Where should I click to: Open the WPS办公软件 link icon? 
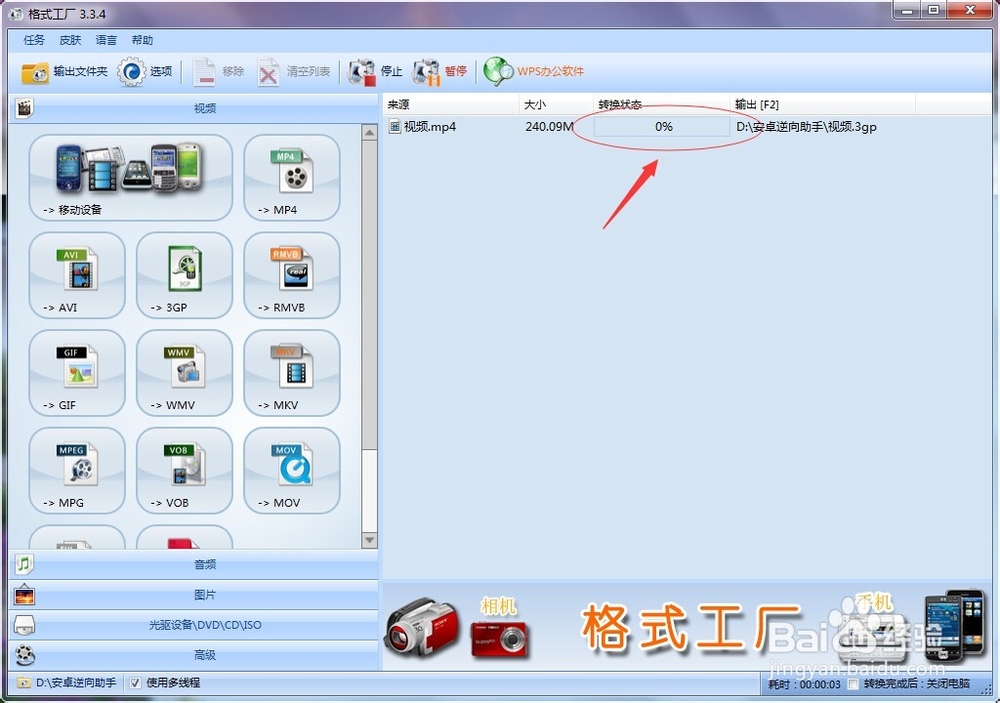pos(498,71)
